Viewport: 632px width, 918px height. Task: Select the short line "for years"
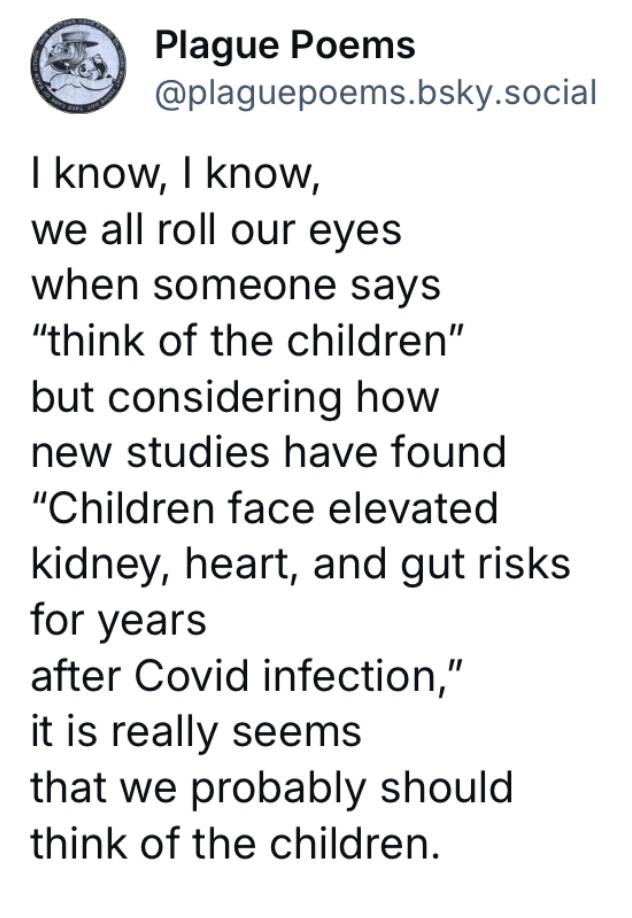118,621
